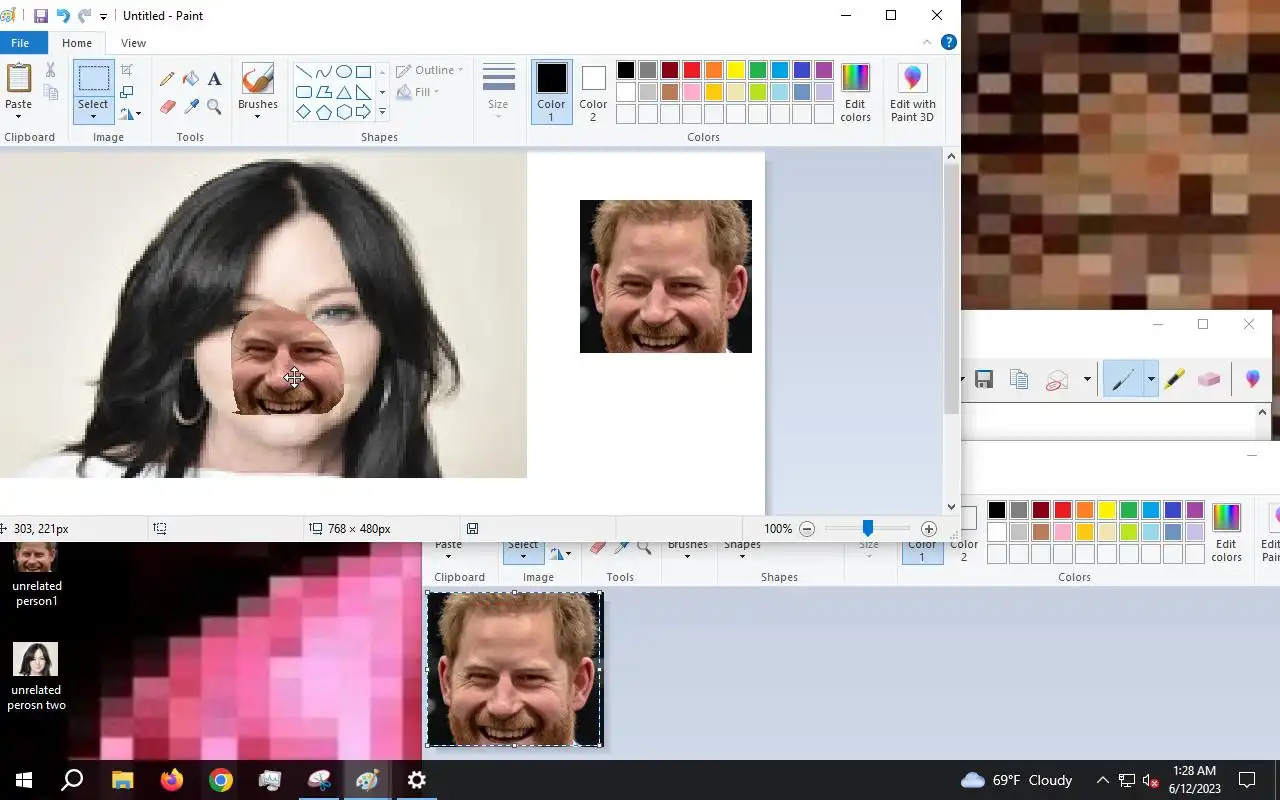Screen dimensions: 1280x800
Task: Open the shape Fill dropdown
Action: pos(418,92)
